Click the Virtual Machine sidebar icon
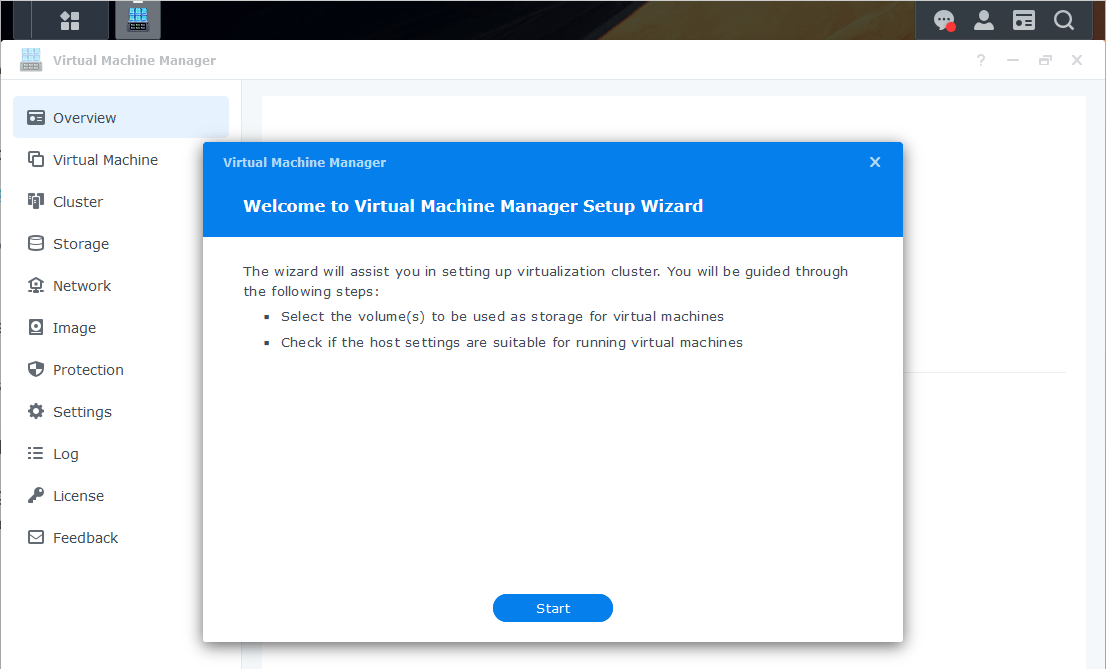The width and height of the screenshot is (1106, 669). click(x=36, y=159)
